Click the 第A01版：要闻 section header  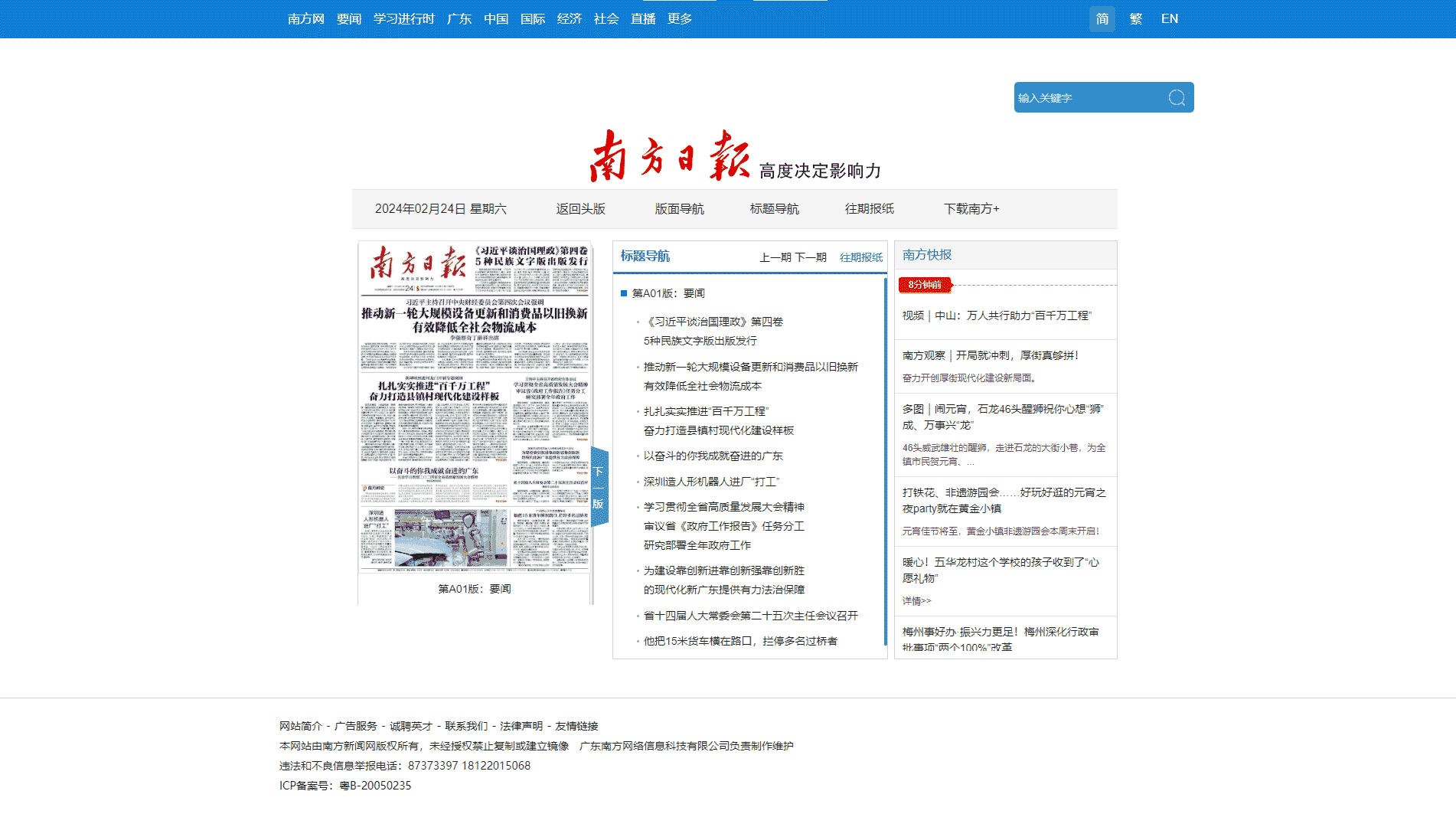coord(668,293)
